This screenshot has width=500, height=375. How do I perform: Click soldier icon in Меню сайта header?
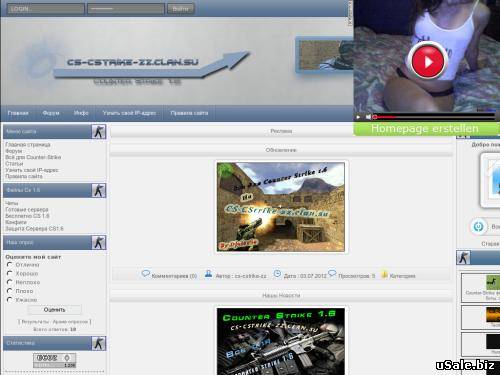point(99,132)
